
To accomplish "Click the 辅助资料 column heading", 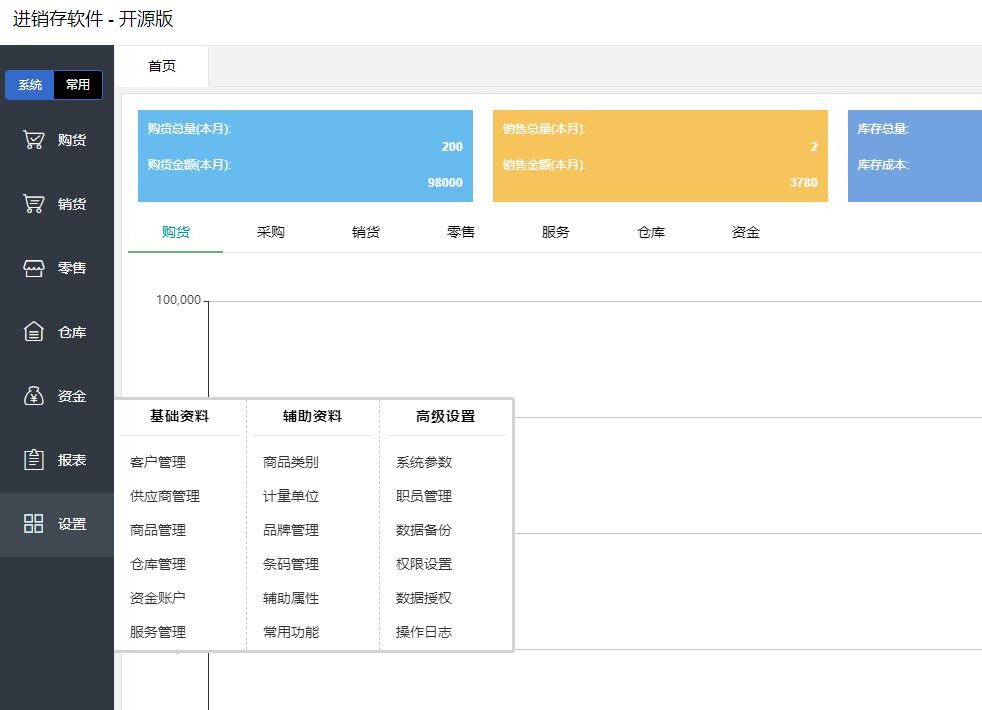I will 313,416.
